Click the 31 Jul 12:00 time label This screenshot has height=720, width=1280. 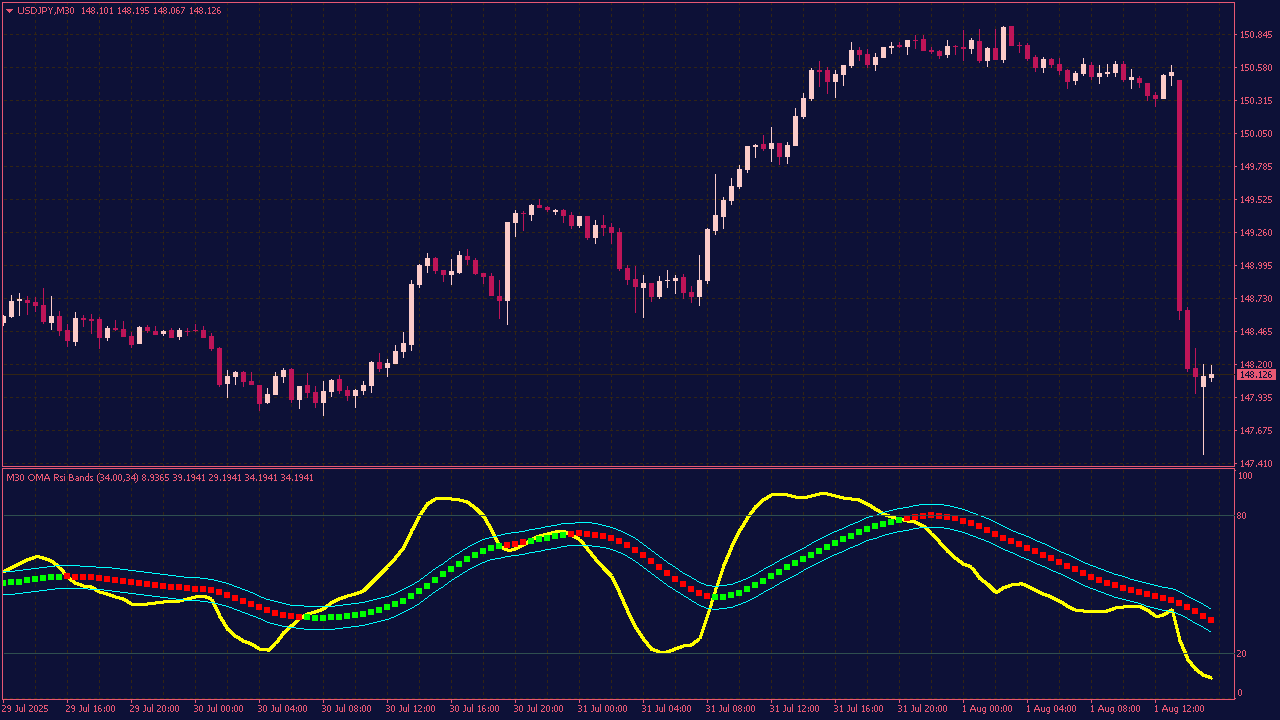click(796, 708)
